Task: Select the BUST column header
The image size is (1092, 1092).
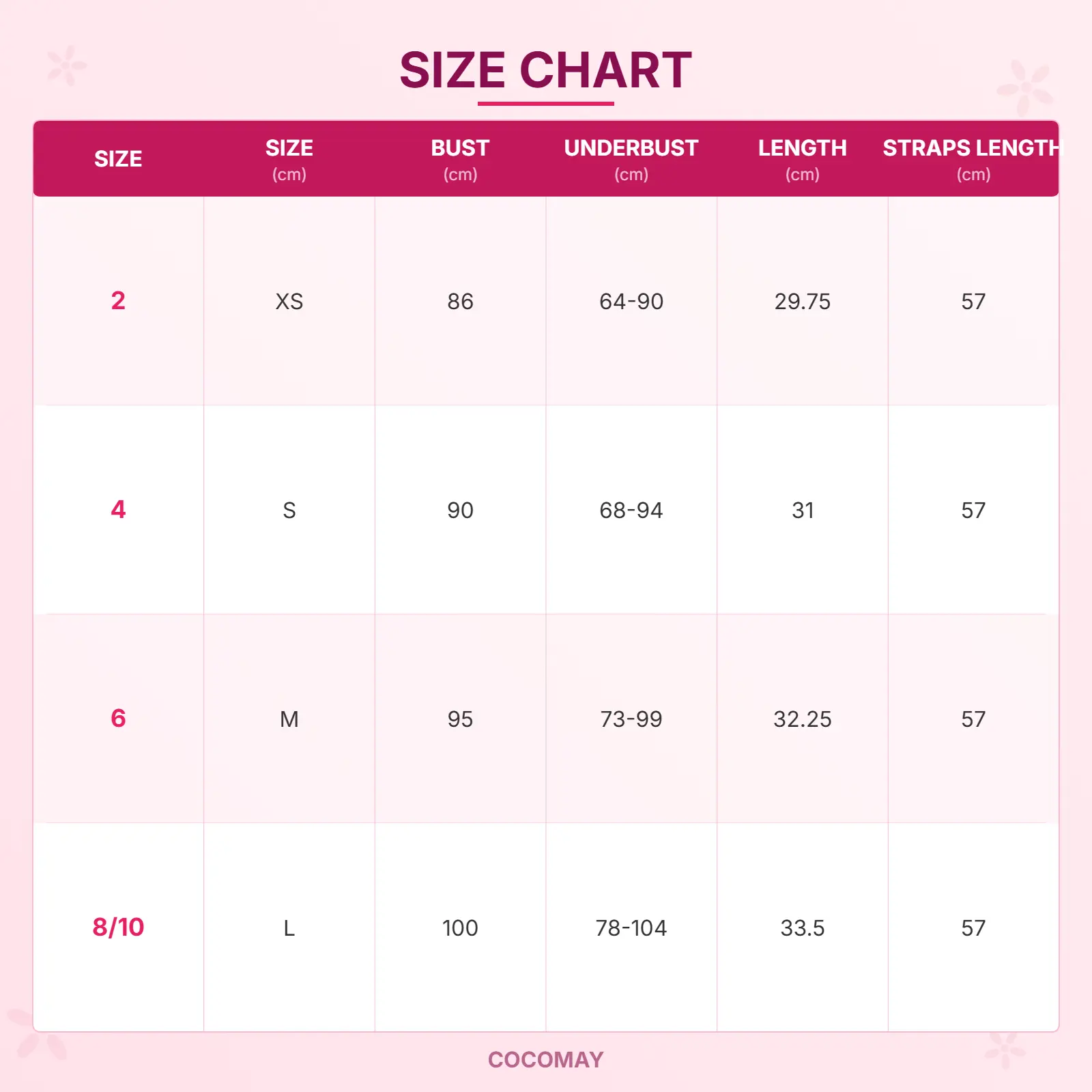Action: (460, 148)
